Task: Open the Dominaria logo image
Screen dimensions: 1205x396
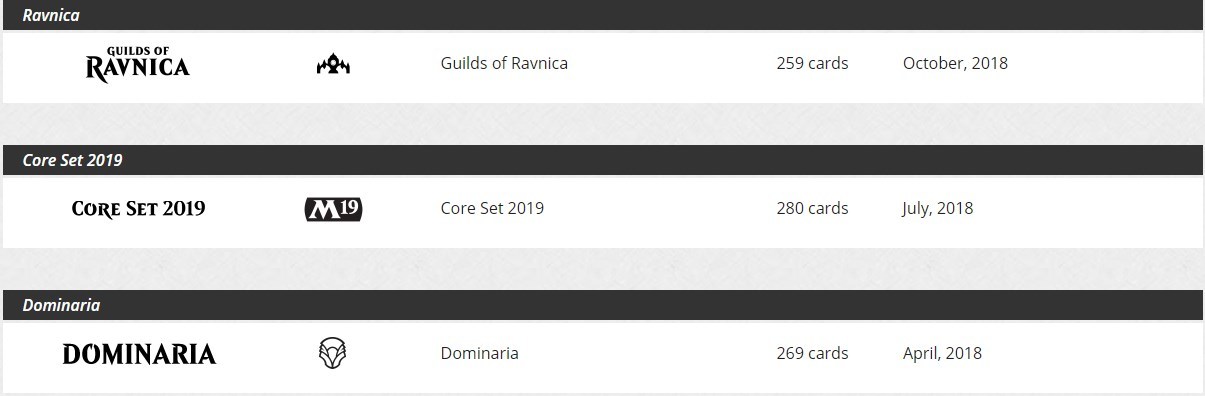Action: [x=139, y=354]
